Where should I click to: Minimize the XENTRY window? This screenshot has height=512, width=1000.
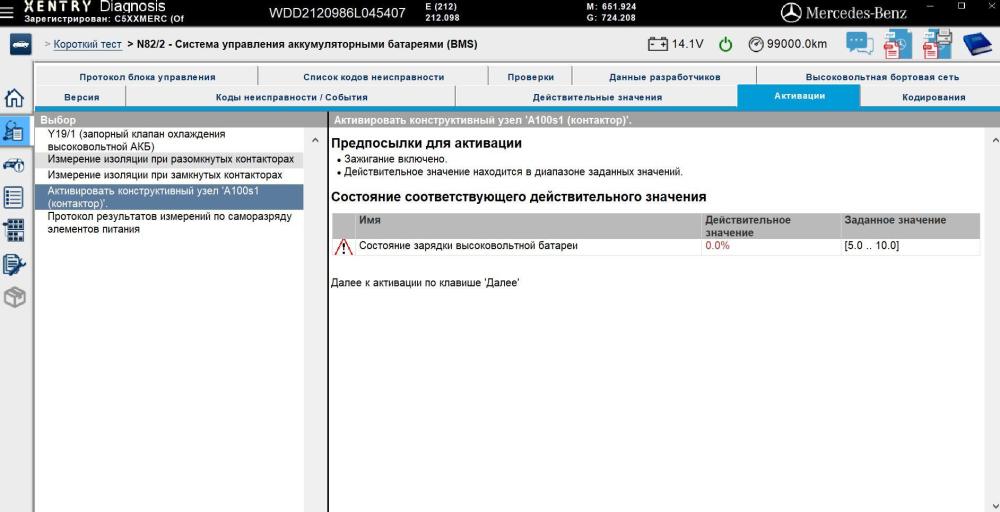(928, 6)
